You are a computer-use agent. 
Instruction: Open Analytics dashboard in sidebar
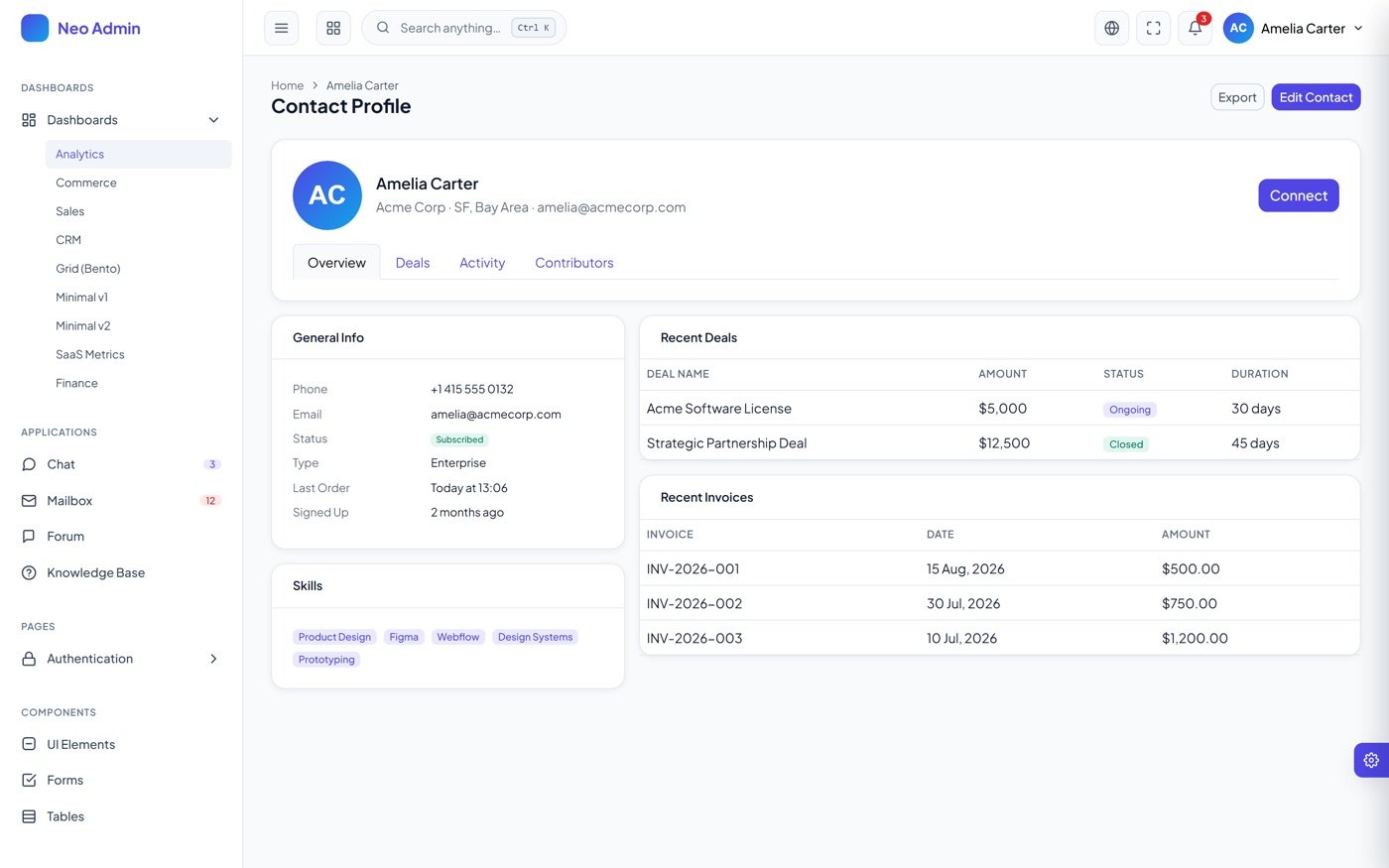tap(138, 154)
